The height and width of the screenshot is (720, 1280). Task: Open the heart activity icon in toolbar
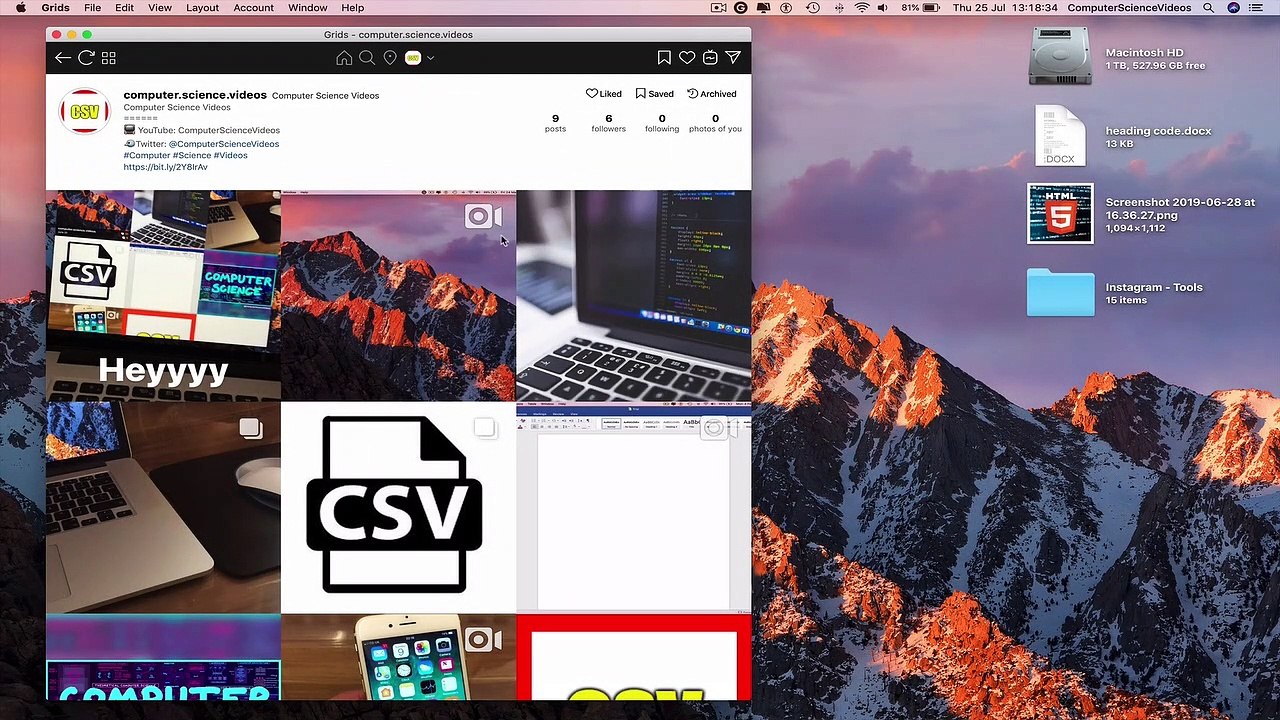coord(687,58)
